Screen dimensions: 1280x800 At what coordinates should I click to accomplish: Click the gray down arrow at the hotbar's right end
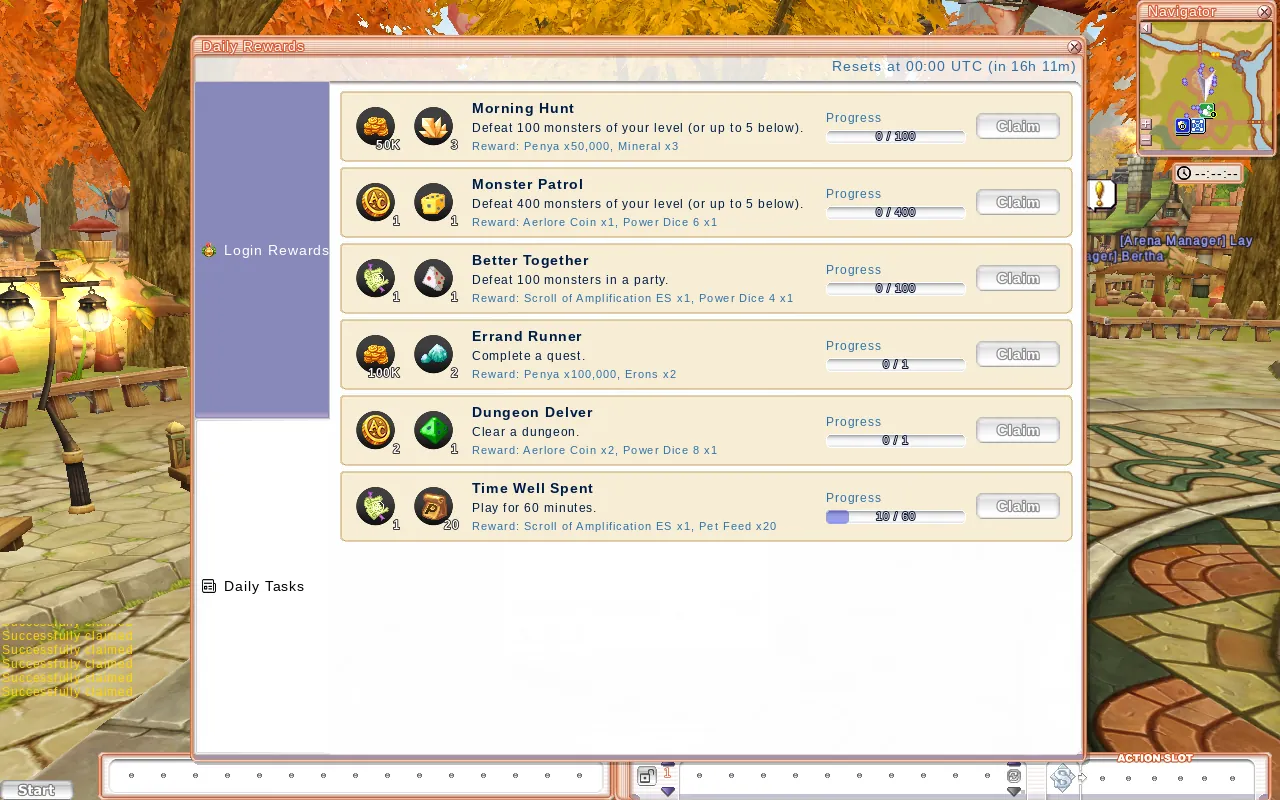(1014, 792)
